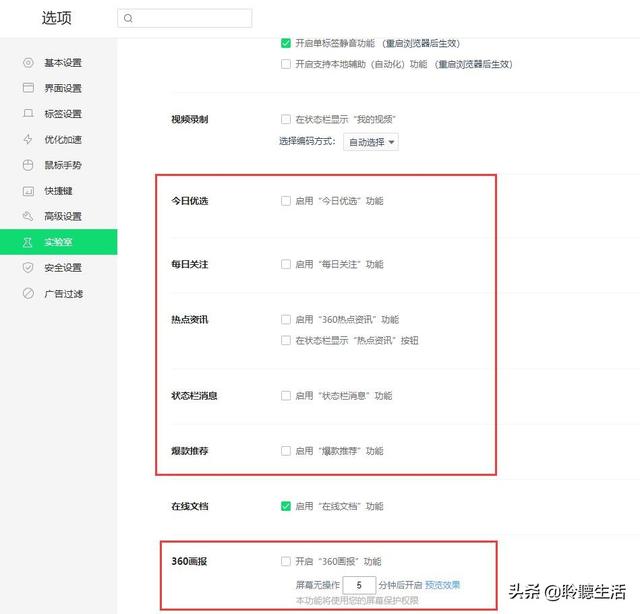Open 选择编码方式 自动选择 dropdown
Viewport: 640px width, 614px height.
pos(371,142)
